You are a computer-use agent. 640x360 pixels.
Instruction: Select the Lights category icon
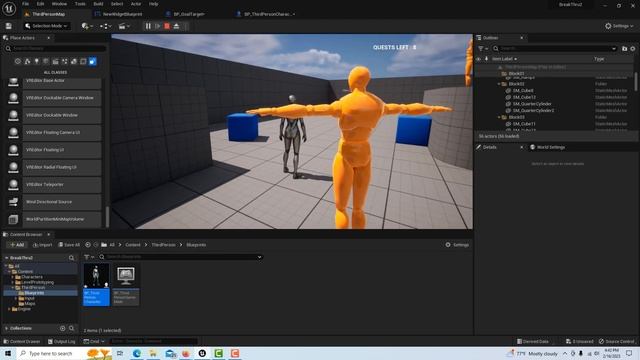[x=36, y=61]
